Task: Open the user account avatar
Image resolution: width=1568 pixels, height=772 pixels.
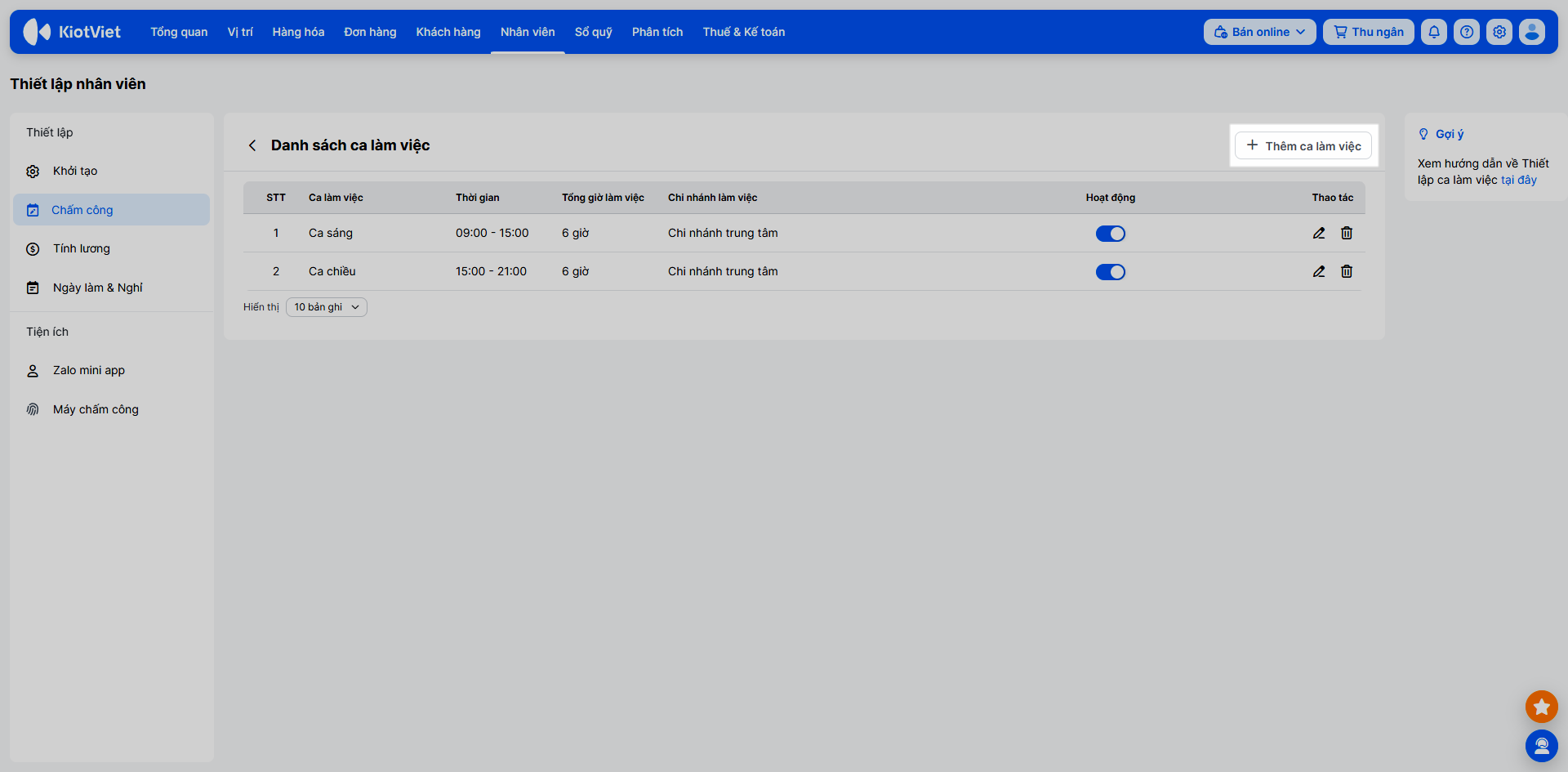Action: point(1532,32)
